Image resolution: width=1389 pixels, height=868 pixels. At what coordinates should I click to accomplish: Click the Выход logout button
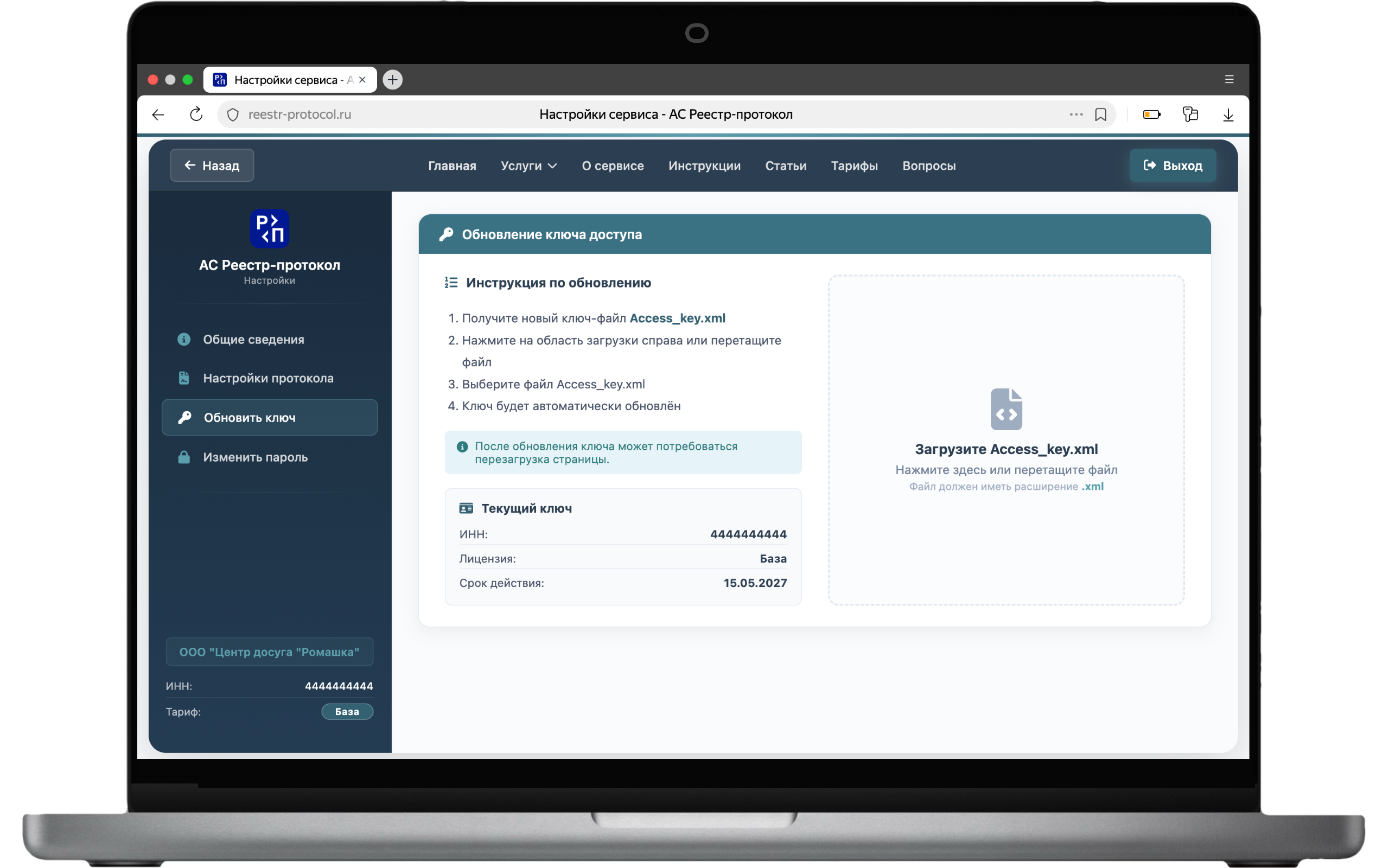[1172, 165]
